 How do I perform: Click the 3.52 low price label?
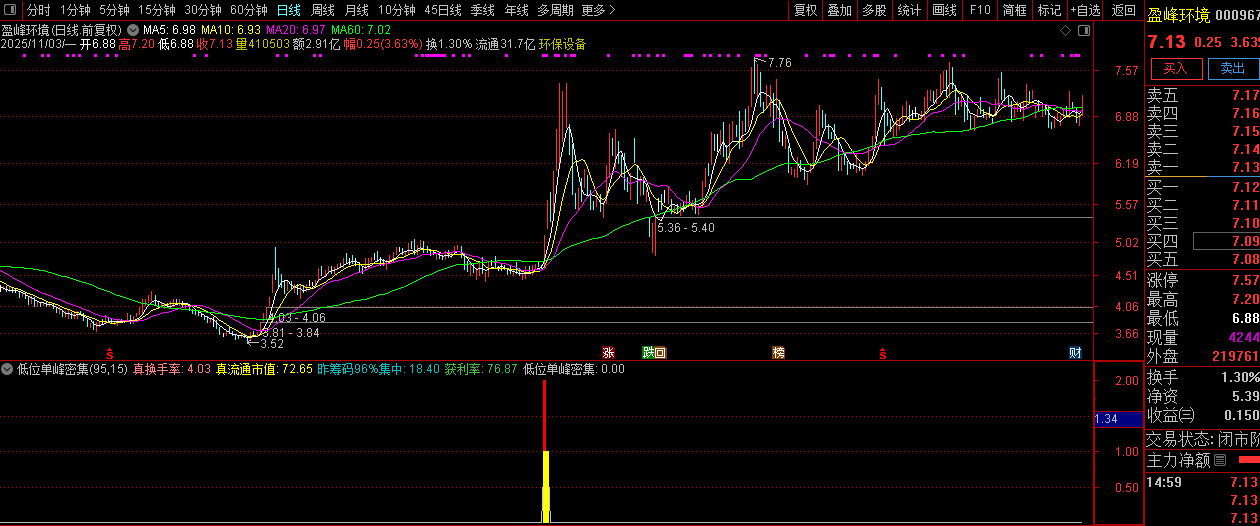pyautogui.click(x=271, y=343)
